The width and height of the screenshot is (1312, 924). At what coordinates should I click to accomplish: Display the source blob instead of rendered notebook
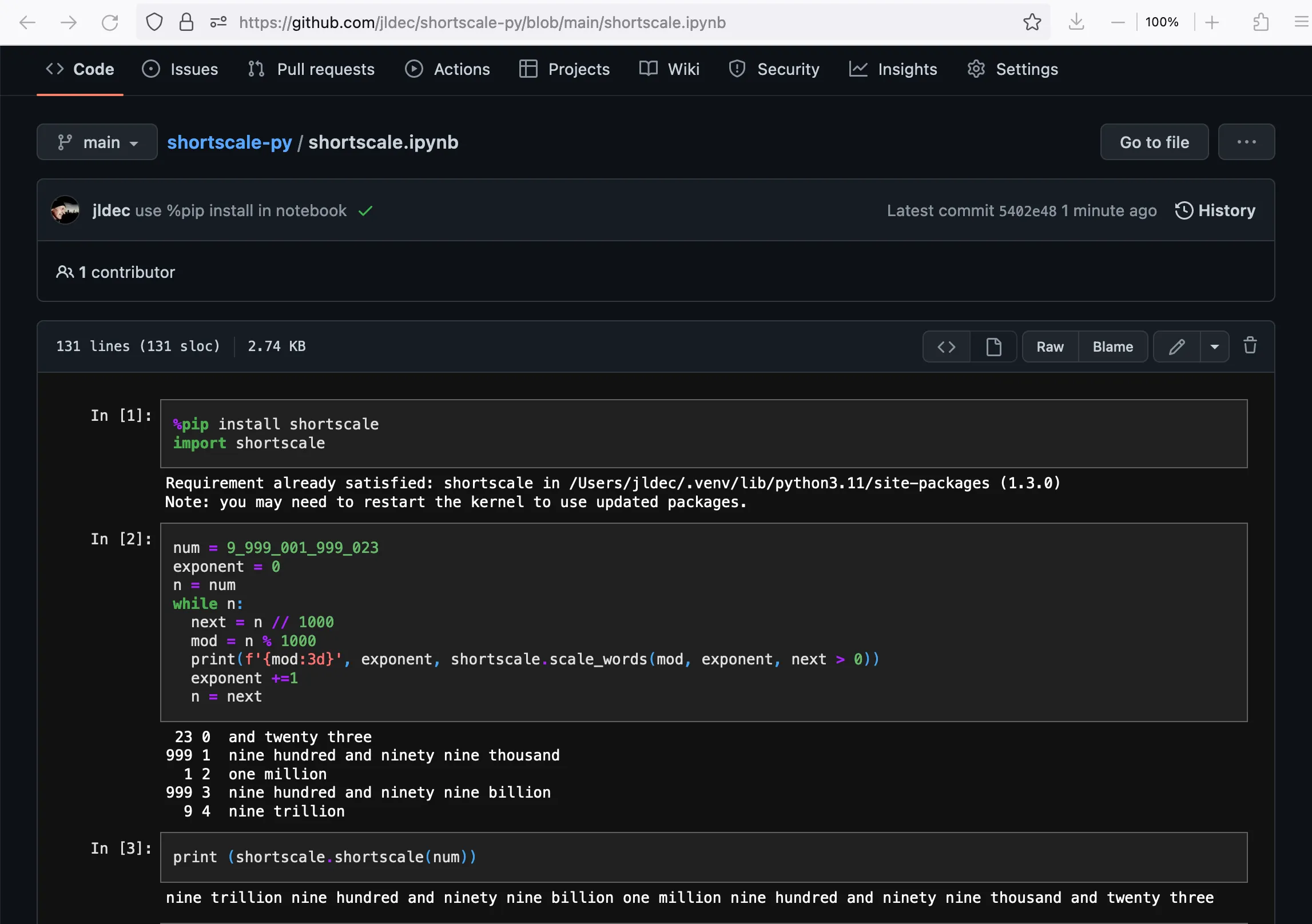pyautogui.click(x=945, y=346)
